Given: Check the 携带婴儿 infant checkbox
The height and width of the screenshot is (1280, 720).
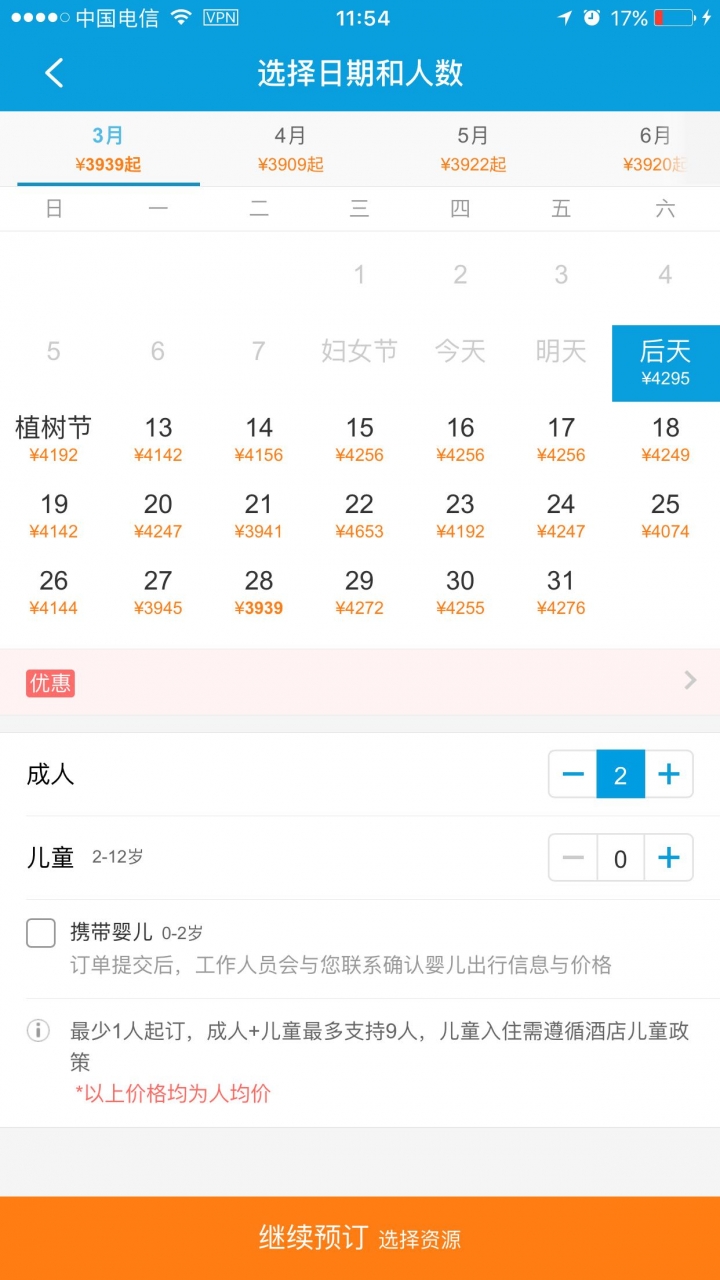Looking at the screenshot, I should pos(41,933).
